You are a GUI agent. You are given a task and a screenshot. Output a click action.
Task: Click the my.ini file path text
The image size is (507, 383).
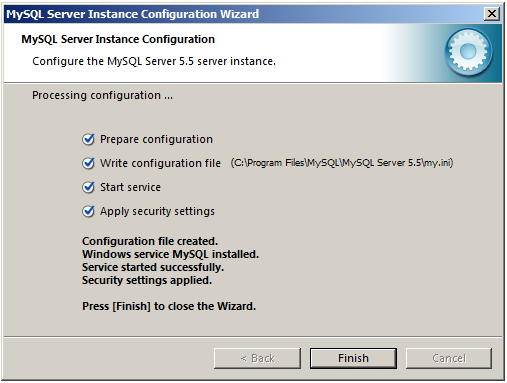(342, 163)
